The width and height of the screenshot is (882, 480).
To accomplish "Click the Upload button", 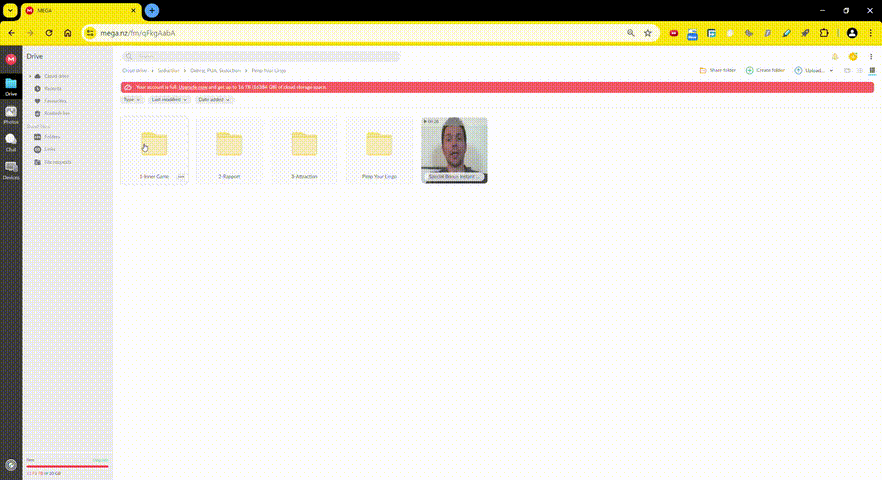I will 809,70.
